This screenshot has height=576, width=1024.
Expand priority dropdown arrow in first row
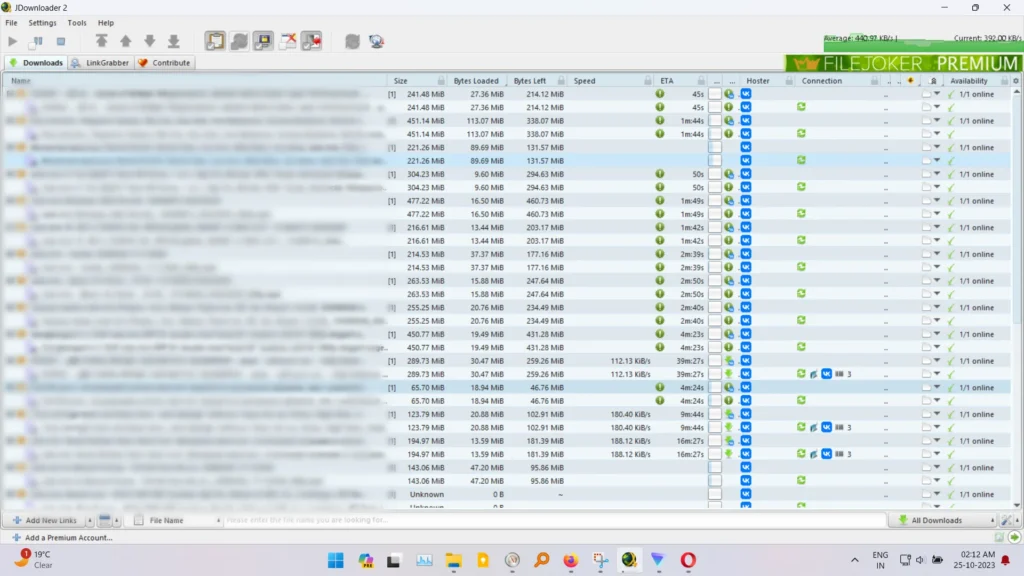[x=937, y=94]
